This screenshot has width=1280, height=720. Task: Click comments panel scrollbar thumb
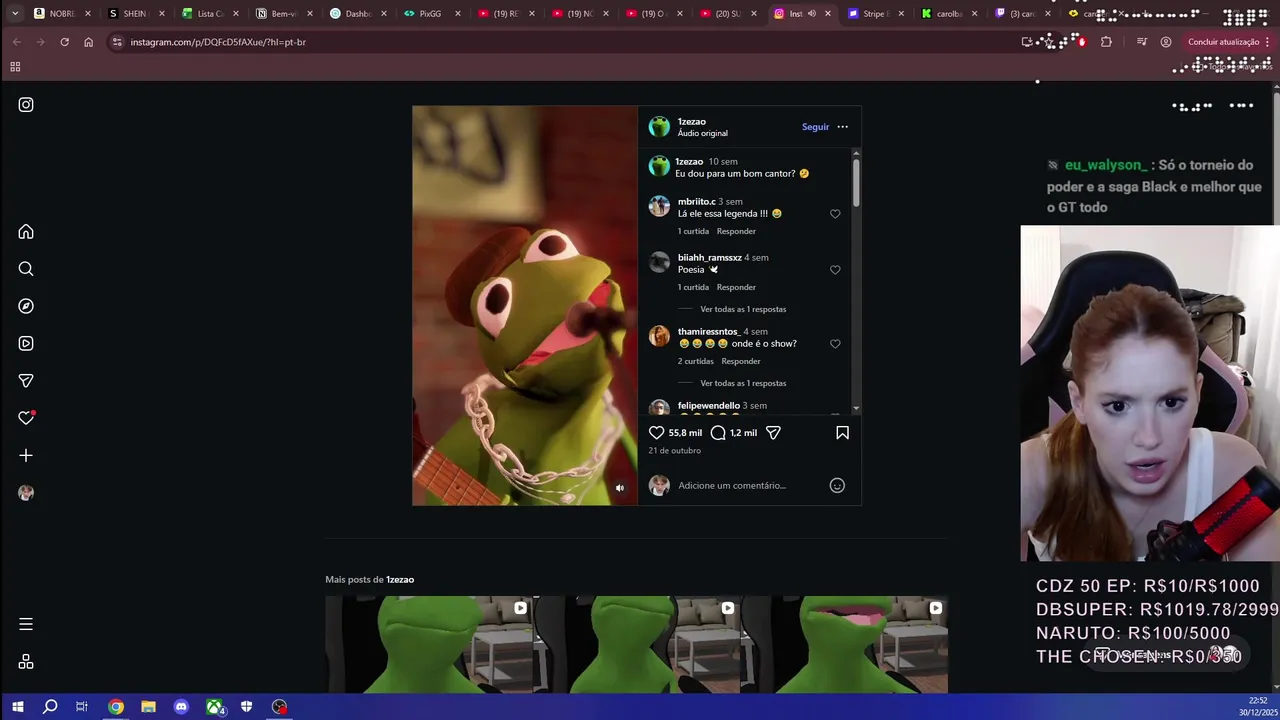click(857, 182)
